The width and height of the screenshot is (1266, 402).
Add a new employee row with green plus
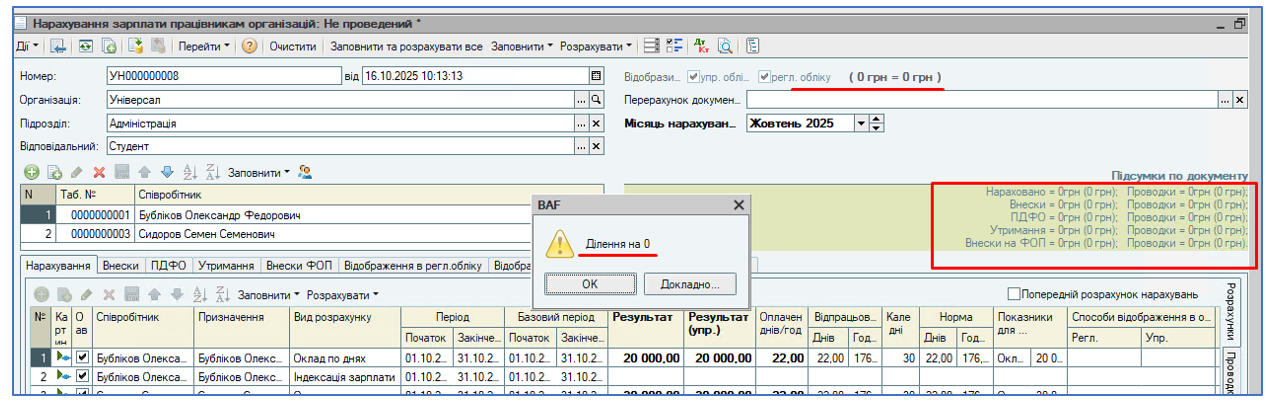(31, 172)
